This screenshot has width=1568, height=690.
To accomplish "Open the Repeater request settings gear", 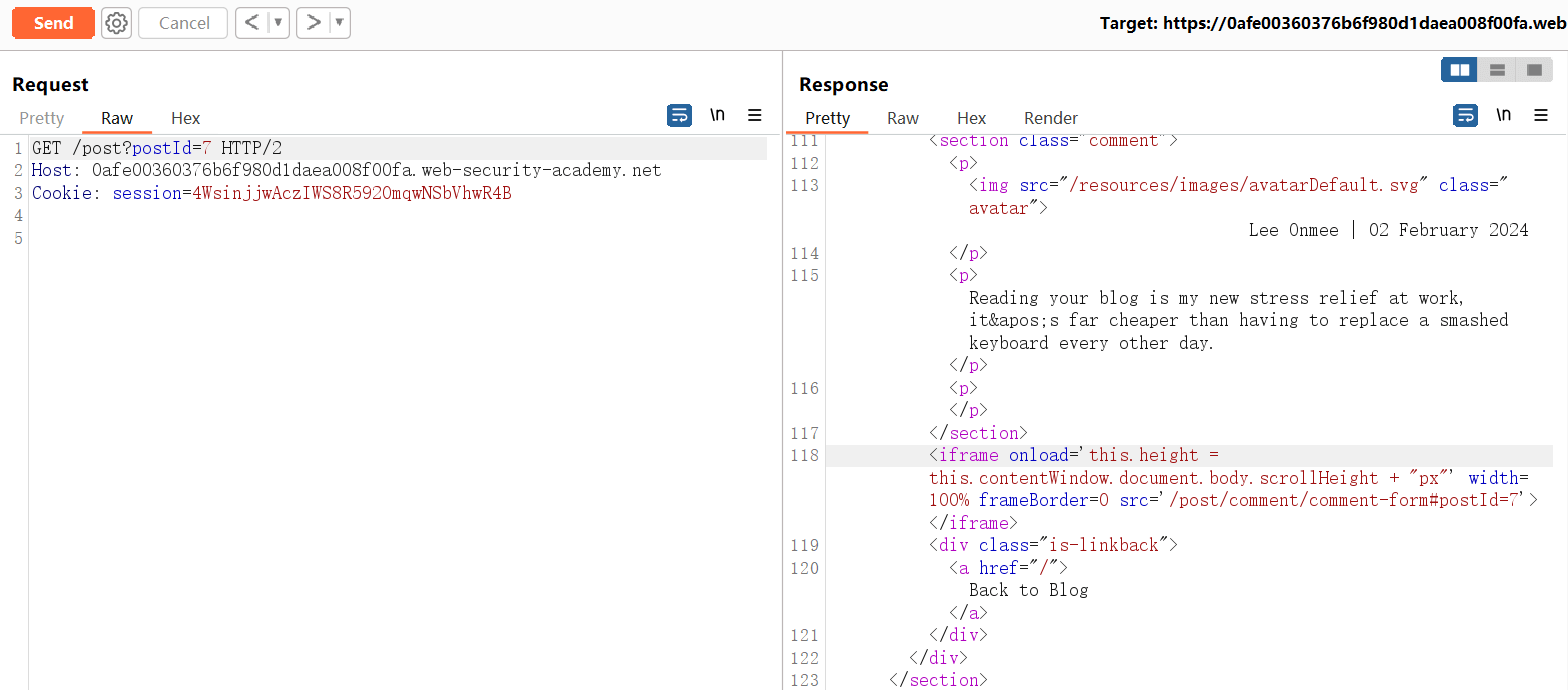I will [117, 23].
